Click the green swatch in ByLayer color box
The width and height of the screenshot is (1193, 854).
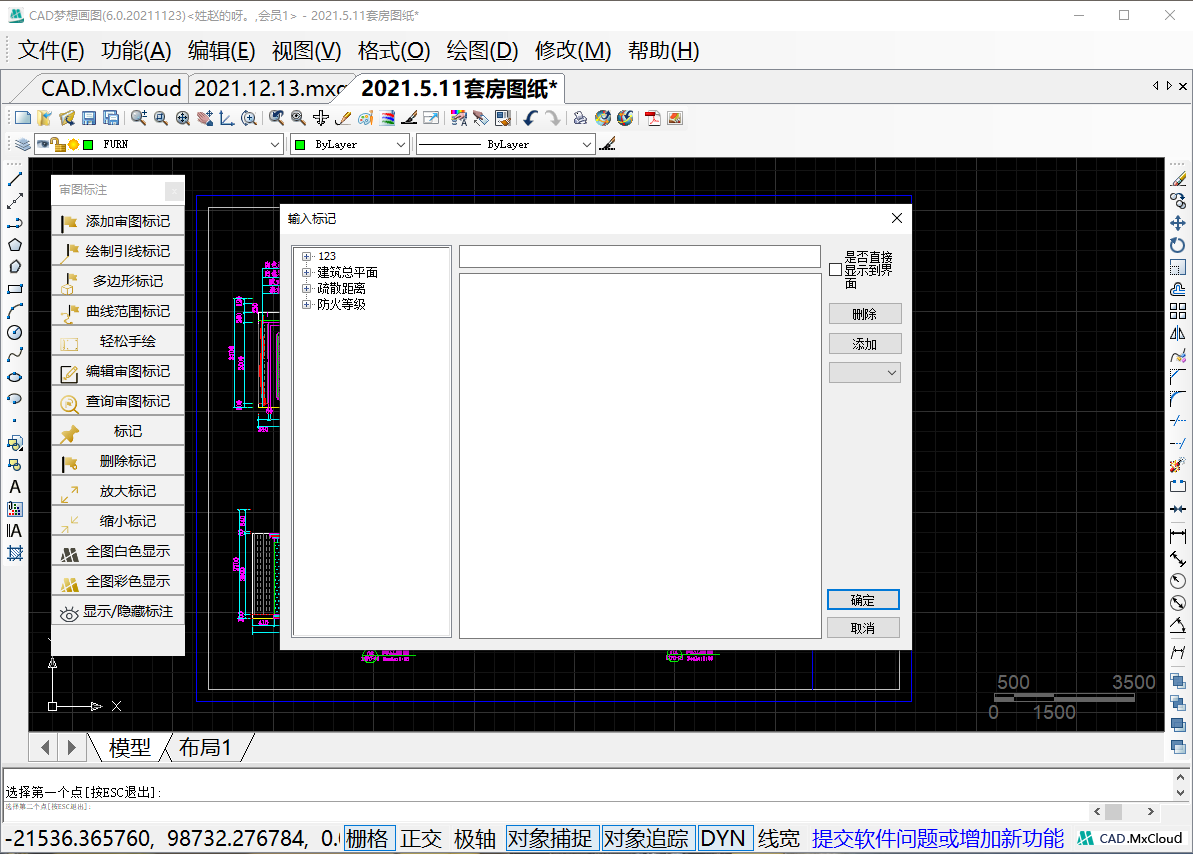point(301,145)
